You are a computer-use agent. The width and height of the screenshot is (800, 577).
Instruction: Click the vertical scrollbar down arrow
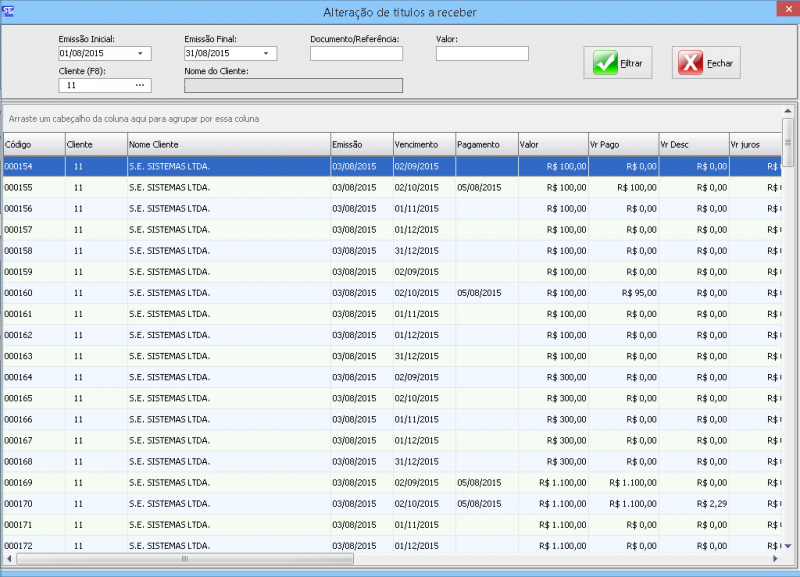[x=788, y=545]
